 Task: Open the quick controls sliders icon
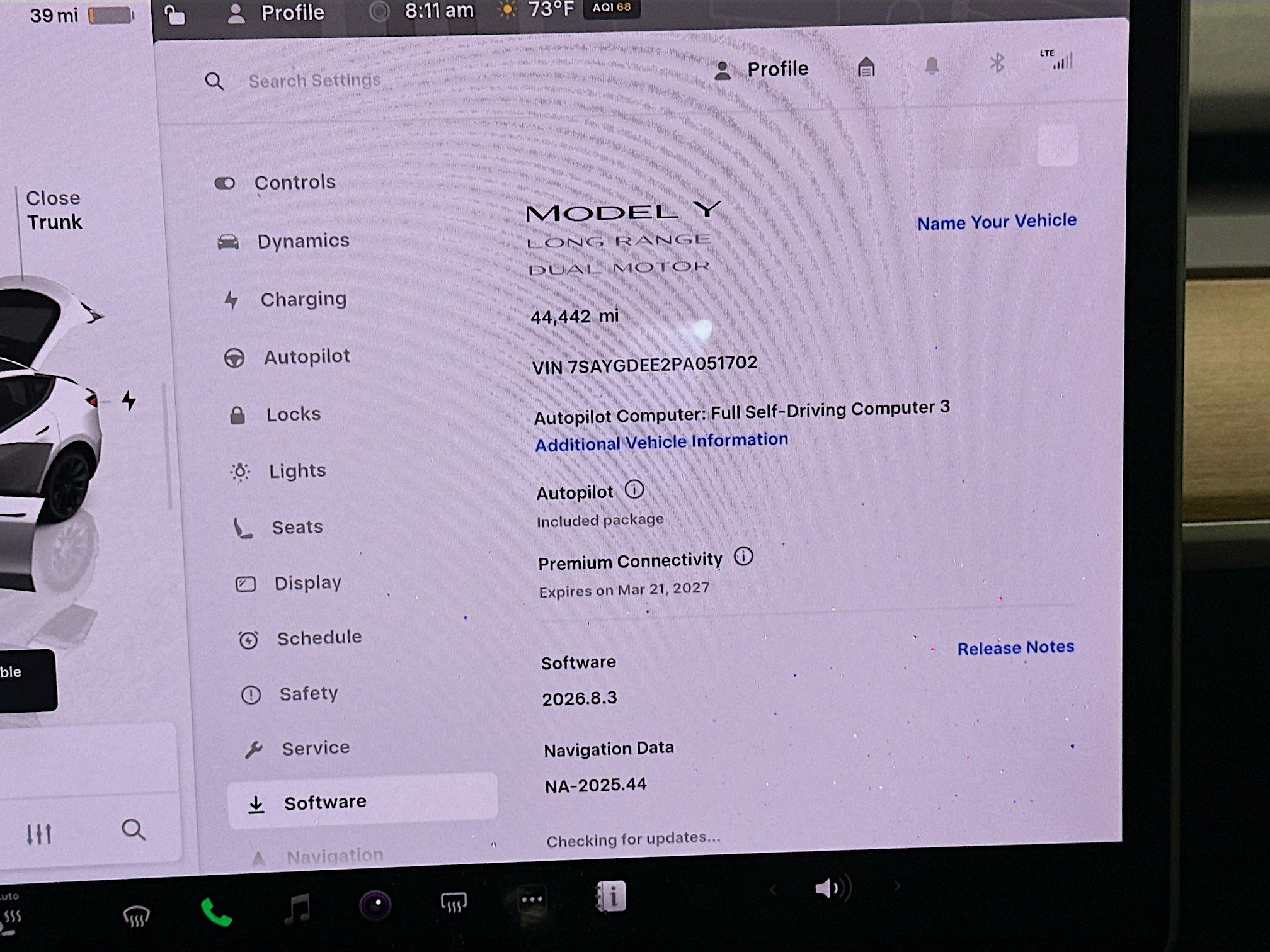(x=38, y=835)
